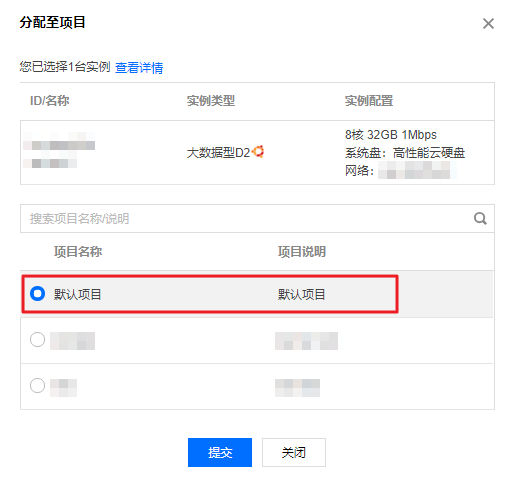Close the 分配至项目 dialog with X icon
514x481 pixels.
[488, 24]
